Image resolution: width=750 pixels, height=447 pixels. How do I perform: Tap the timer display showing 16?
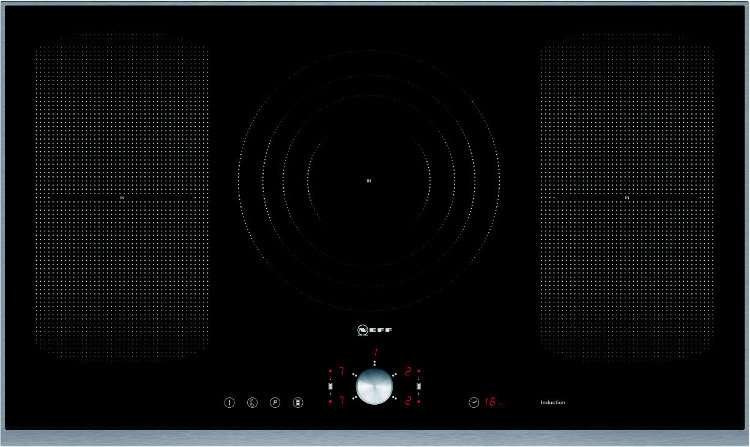491,402
